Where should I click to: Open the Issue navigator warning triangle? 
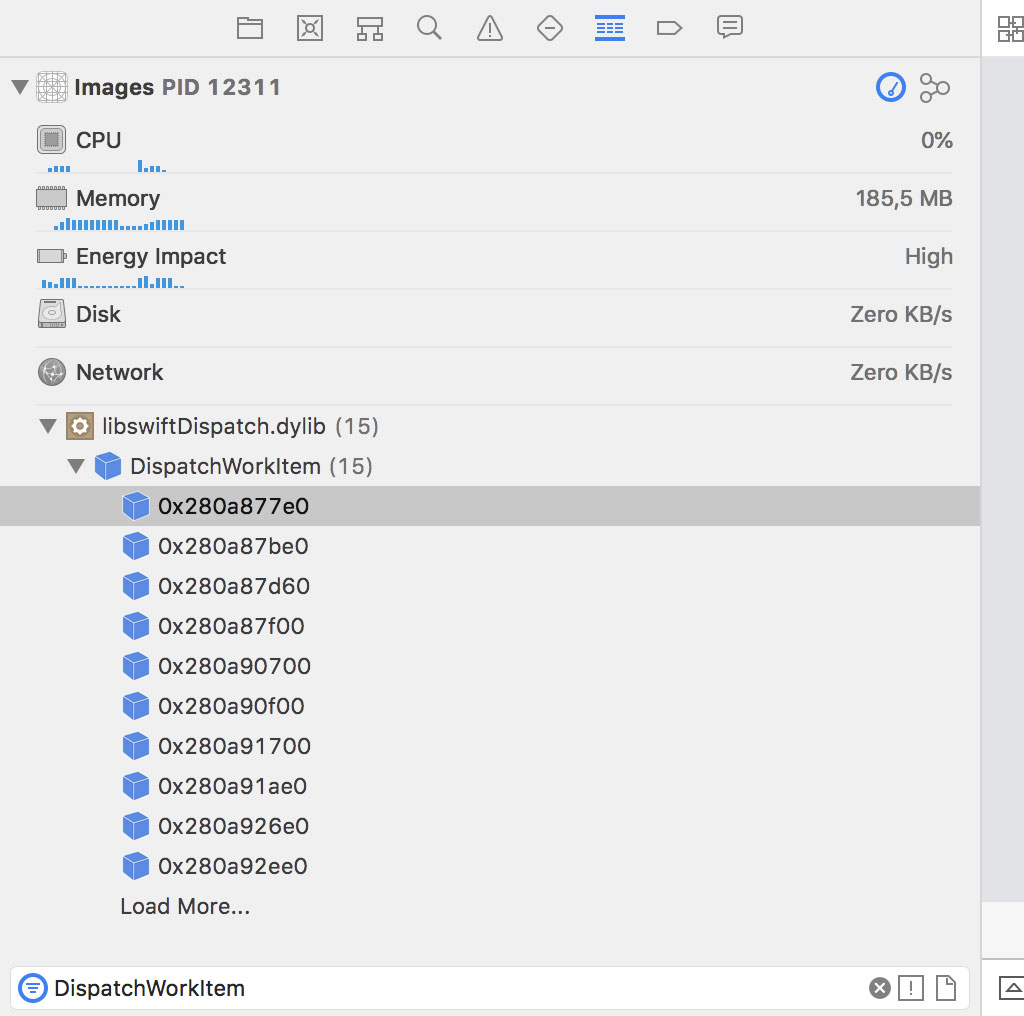coord(489,27)
